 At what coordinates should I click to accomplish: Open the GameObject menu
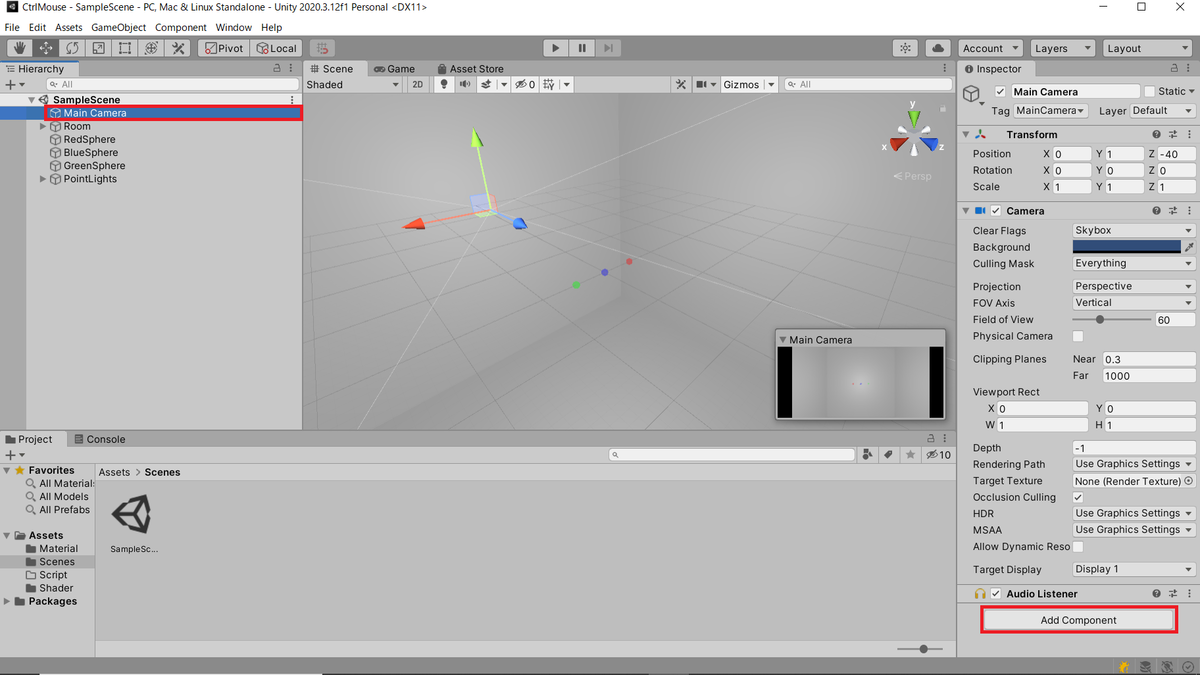(118, 27)
